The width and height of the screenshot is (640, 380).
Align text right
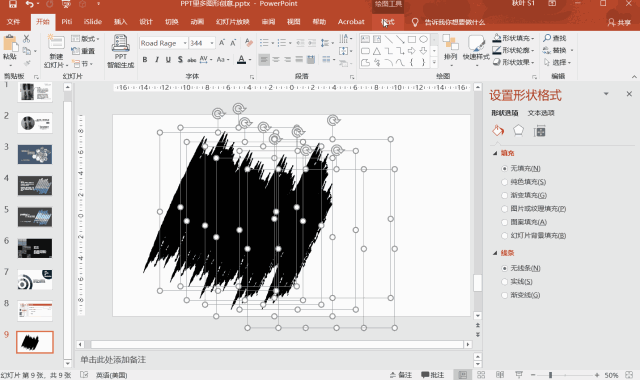pos(287,60)
